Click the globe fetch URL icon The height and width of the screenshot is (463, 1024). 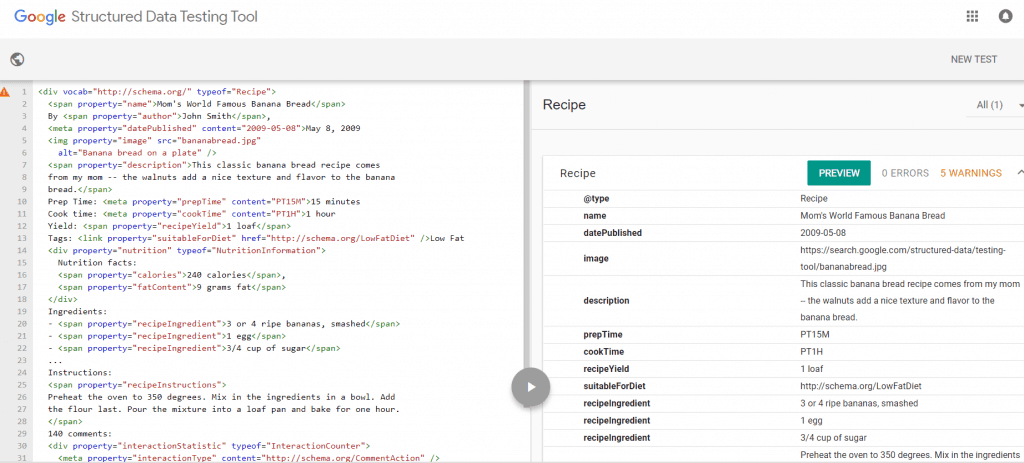click(x=18, y=59)
